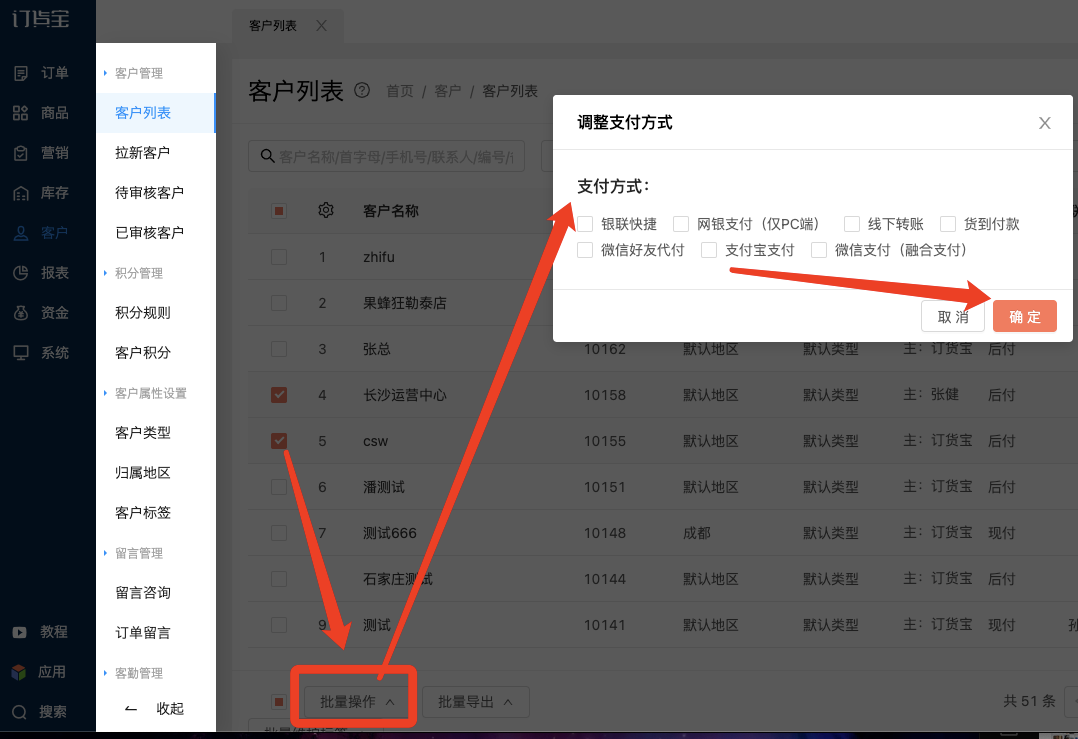1078x739 pixels.
Task: Open the 营销 section in the sidebar
Action: (41, 153)
